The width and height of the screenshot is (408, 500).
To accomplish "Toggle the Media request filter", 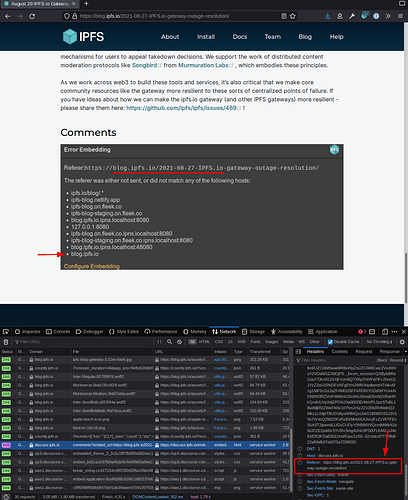I will [288, 342].
